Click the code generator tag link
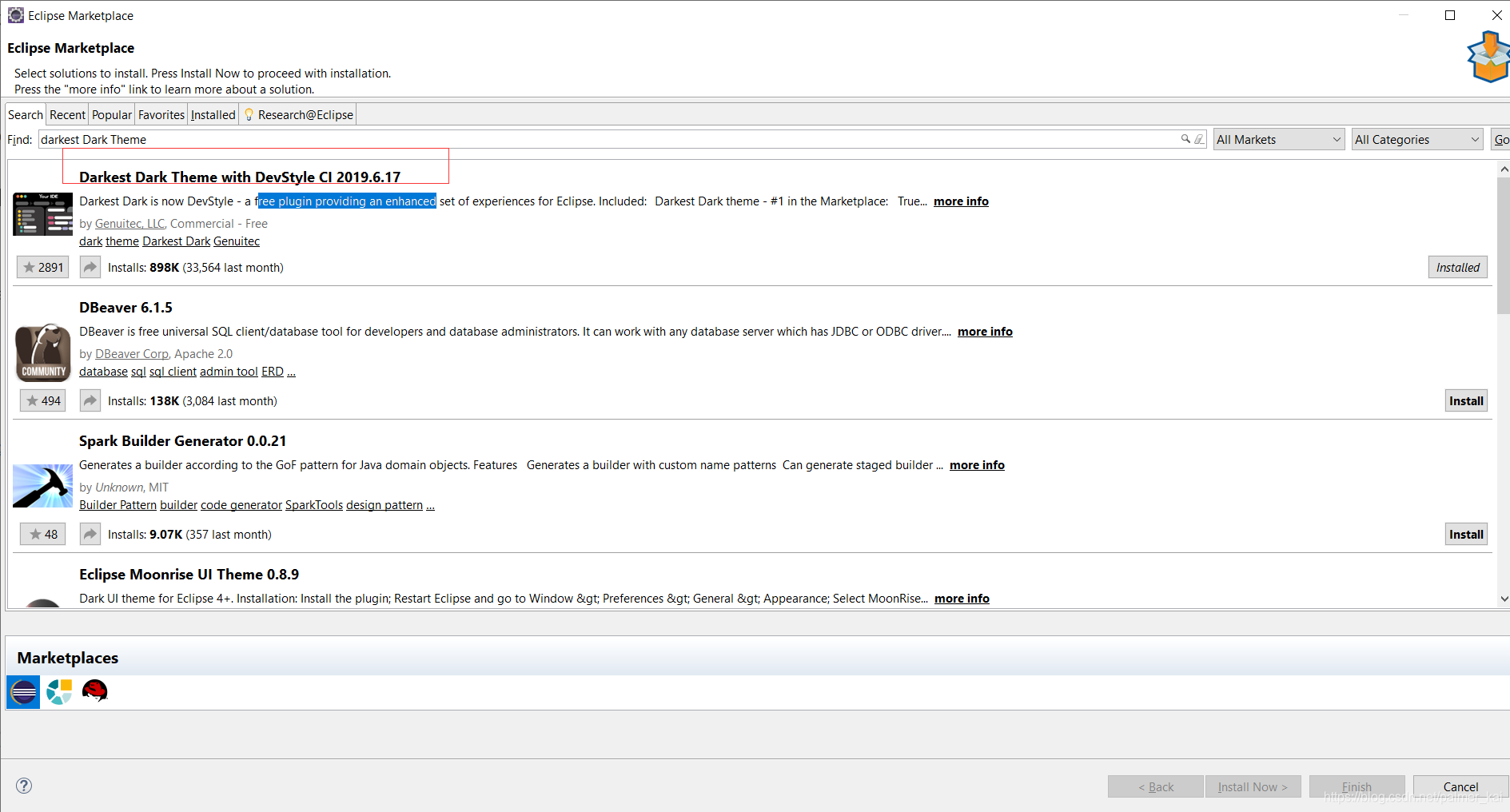This screenshot has height=812, width=1510. pos(241,505)
